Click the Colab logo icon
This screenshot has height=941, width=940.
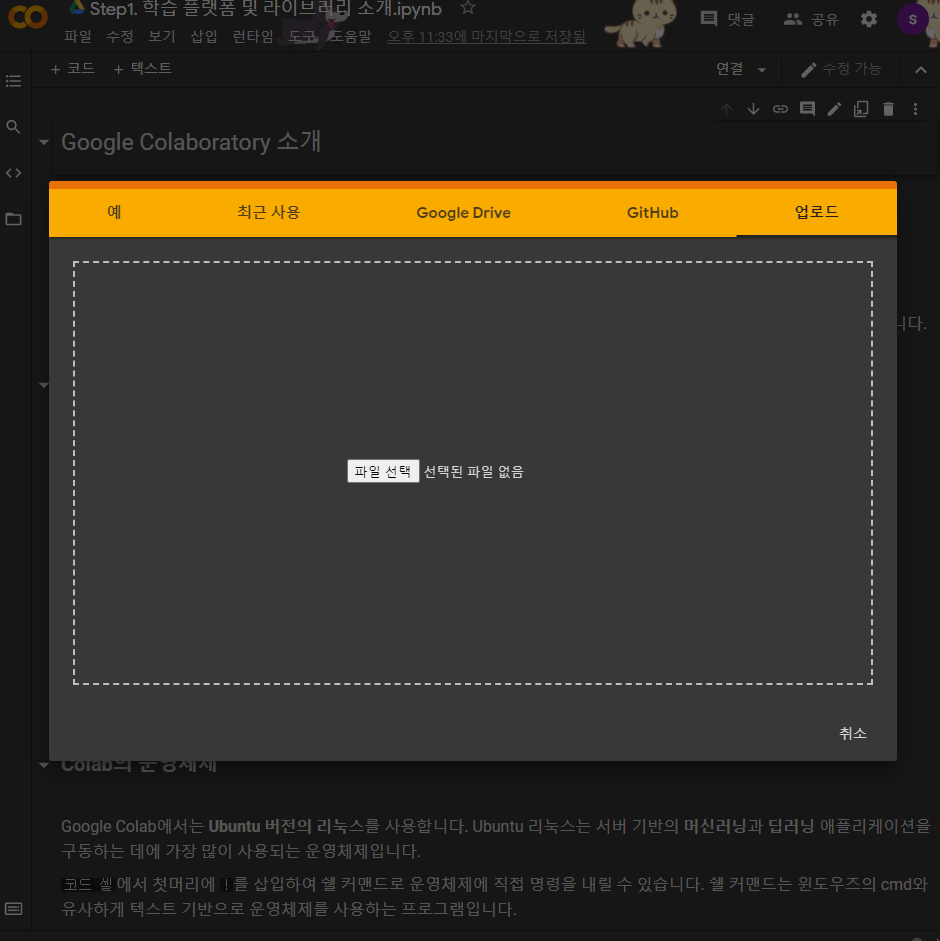coord(28,16)
